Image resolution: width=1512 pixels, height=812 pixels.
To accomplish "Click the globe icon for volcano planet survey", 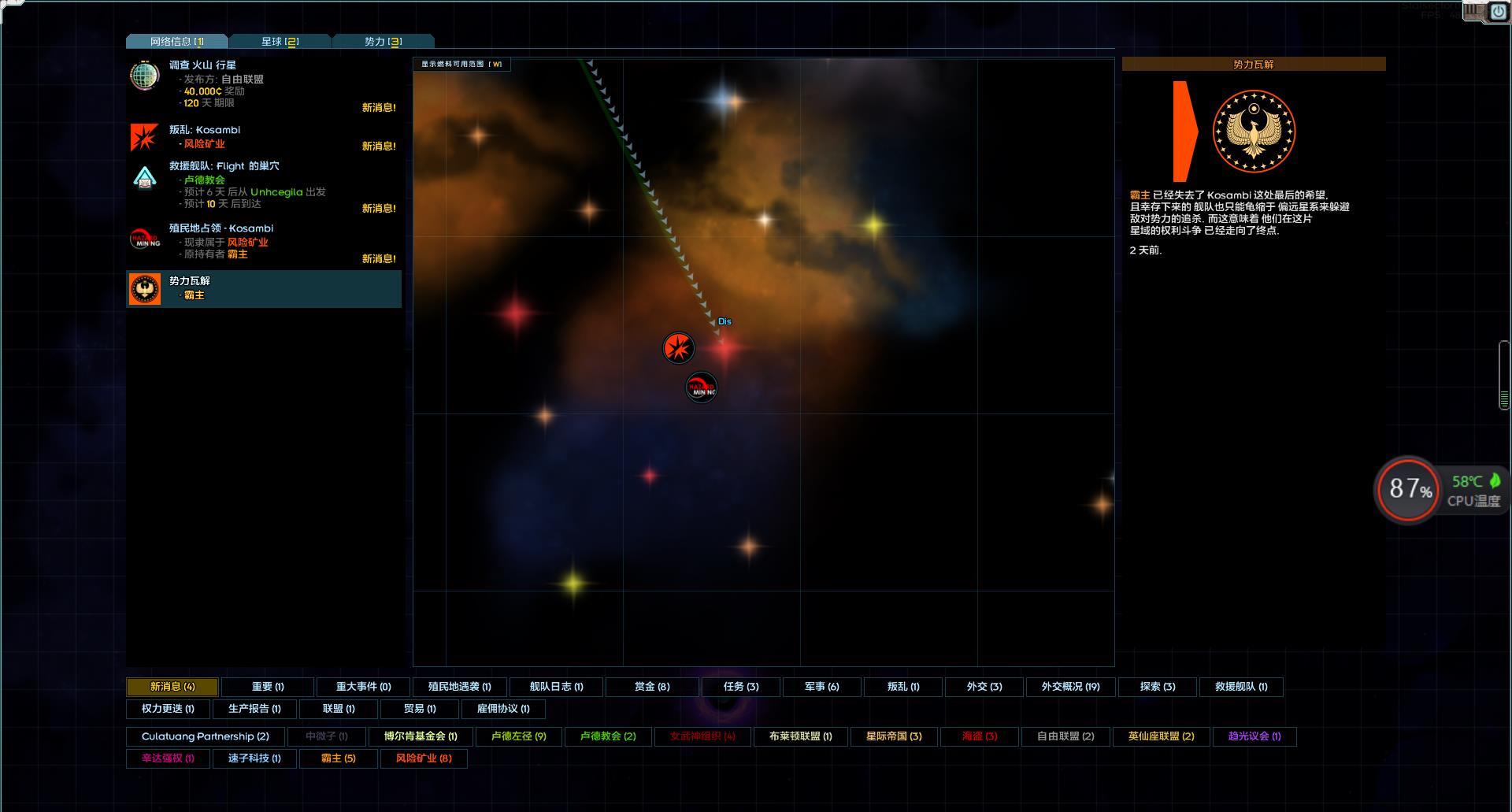I will tap(145, 76).
